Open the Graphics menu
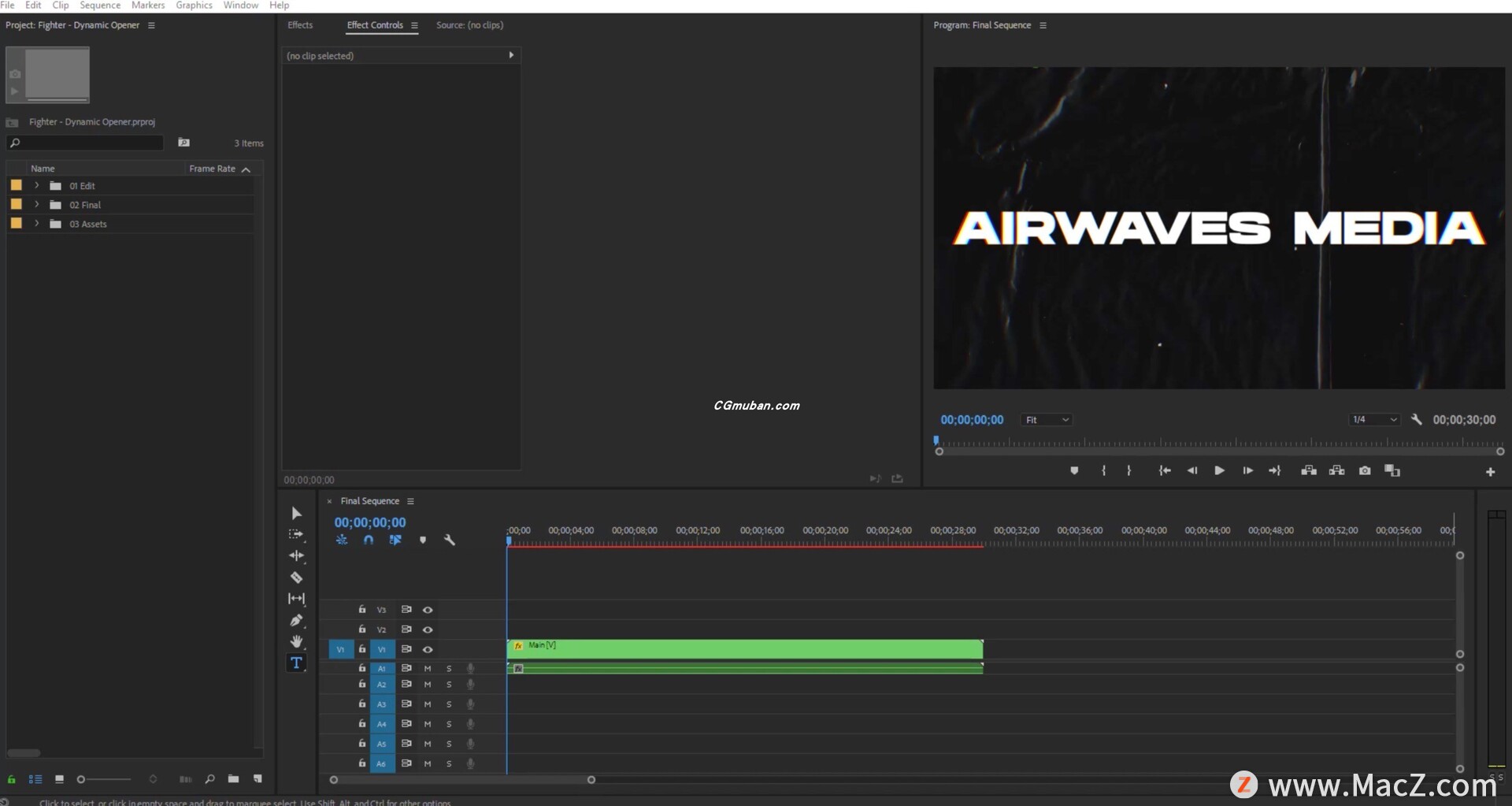Image resolution: width=1512 pixels, height=806 pixels. pyautogui.click(x=194, y=6)
